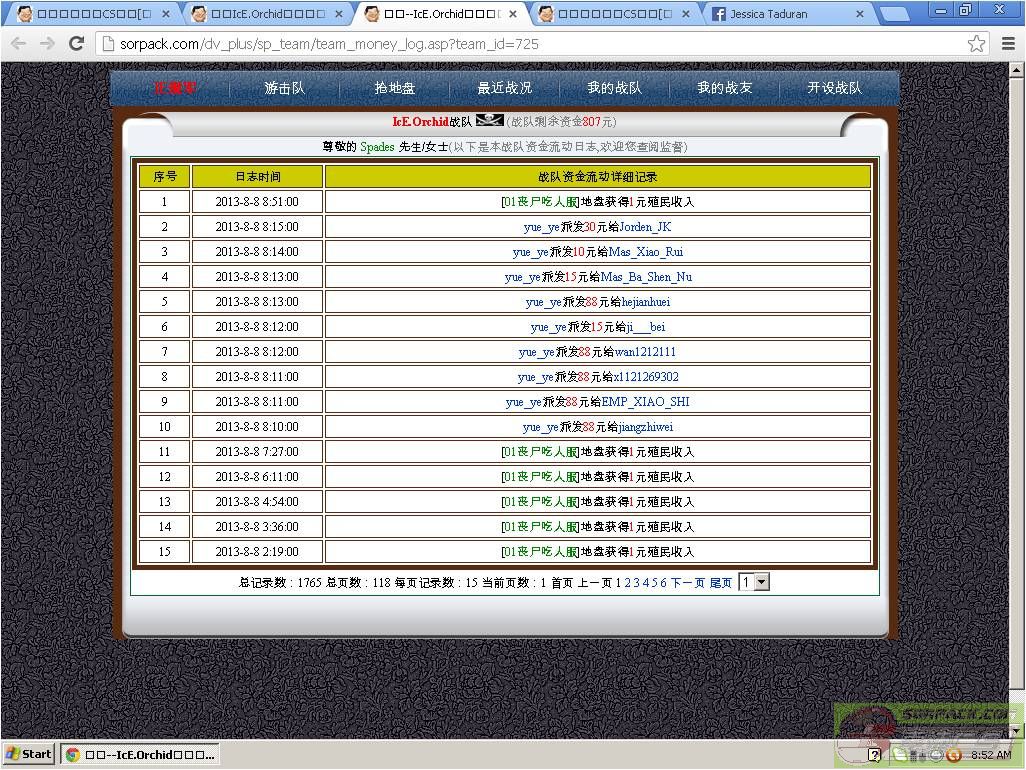Open the 我的战队 menu item
Viewport: 1026px width, 770px height.
(614, 88)
